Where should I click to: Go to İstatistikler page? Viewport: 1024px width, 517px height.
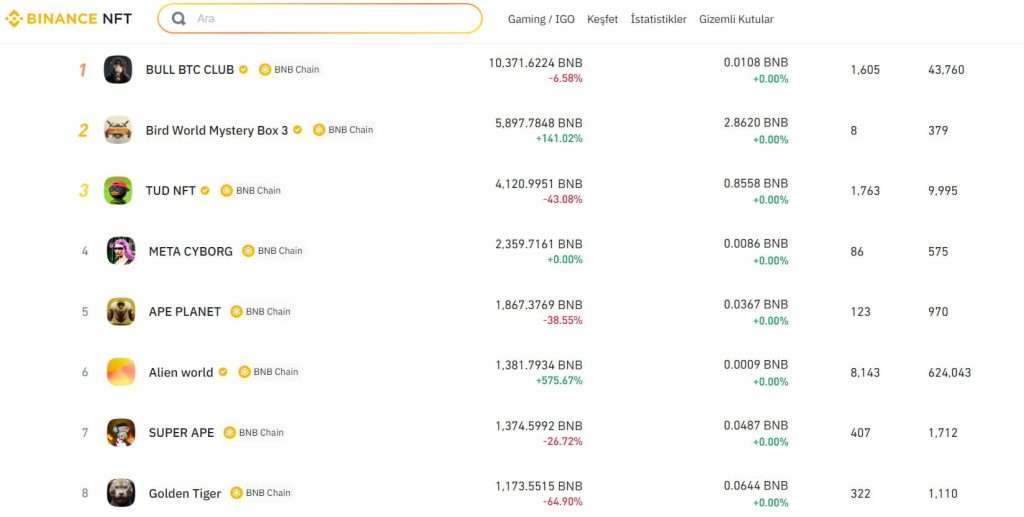658,19
